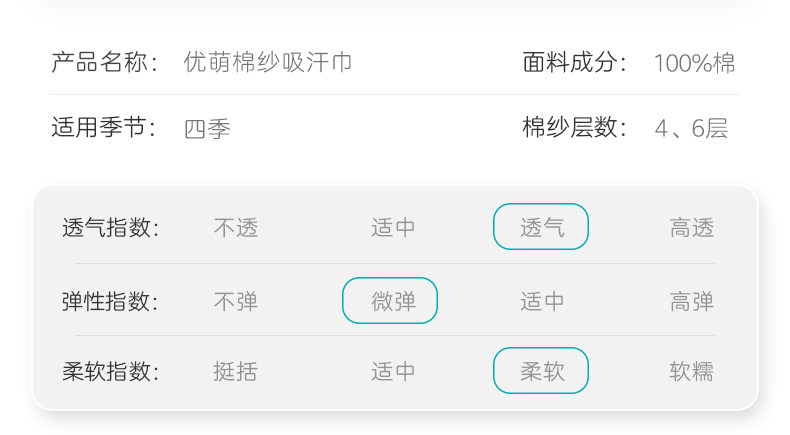Click product name 优萌棉纱吸汗巾
The image size is (790, 435).
coord(268,63)
